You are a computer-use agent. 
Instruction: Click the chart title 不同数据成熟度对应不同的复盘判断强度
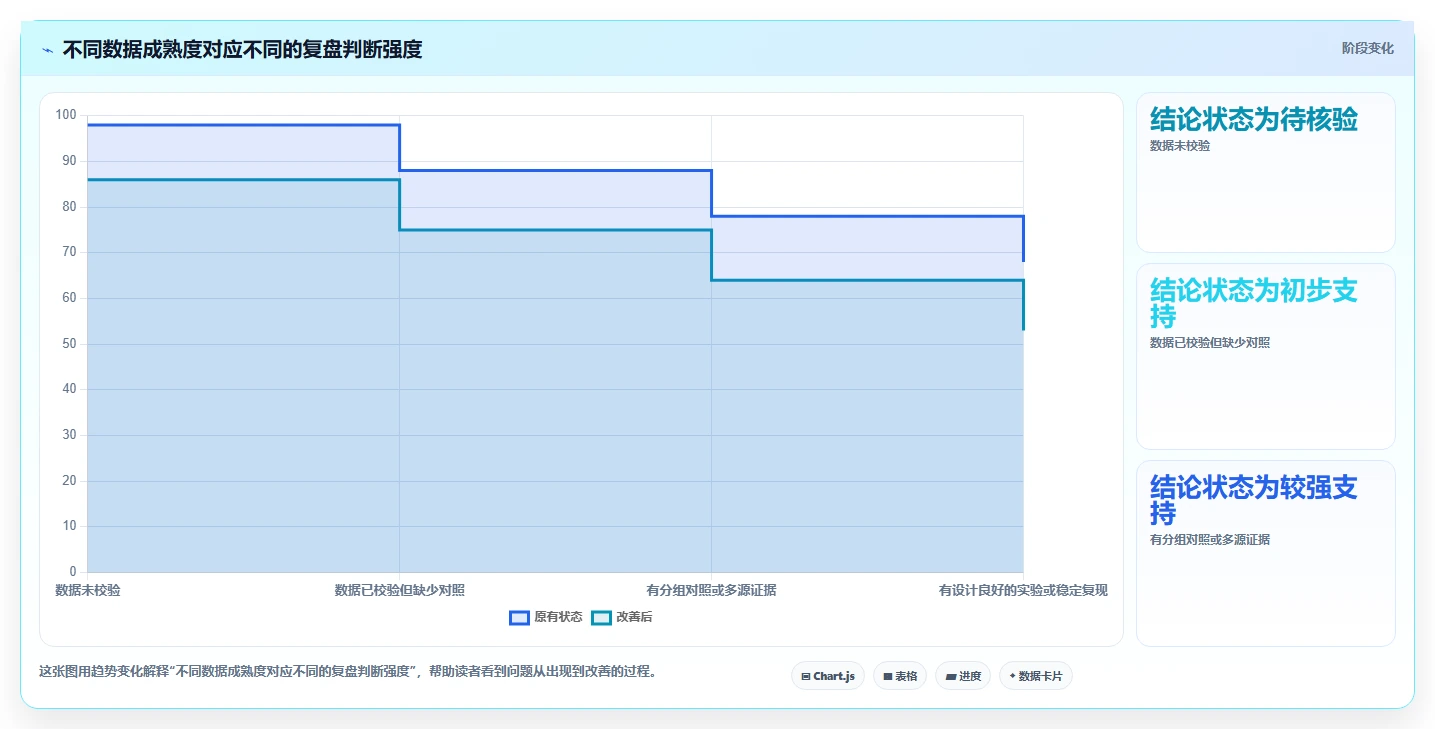coord(242,50)
